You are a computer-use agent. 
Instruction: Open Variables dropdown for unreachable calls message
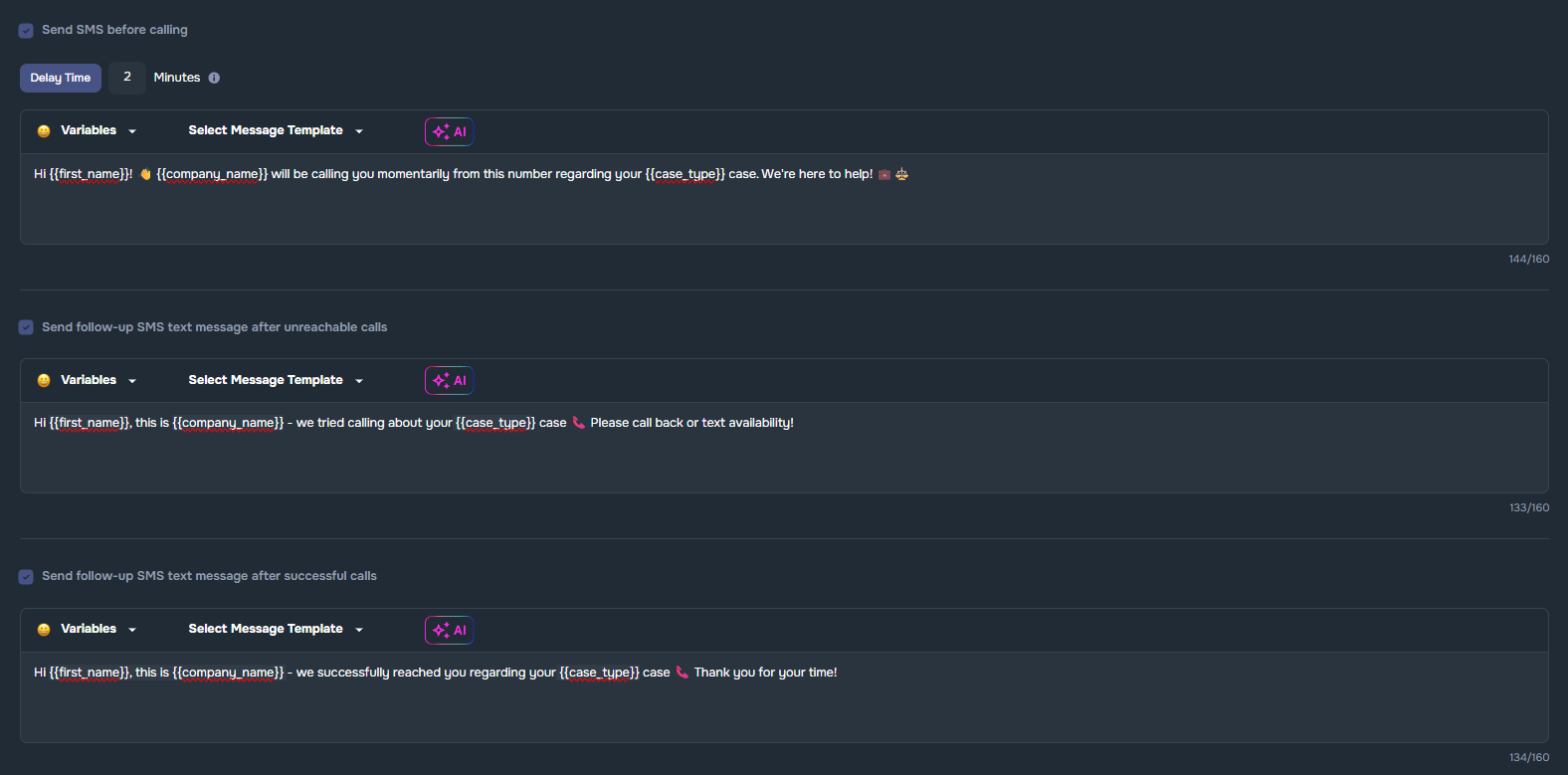pyautogui.click(x=98, y=380)
